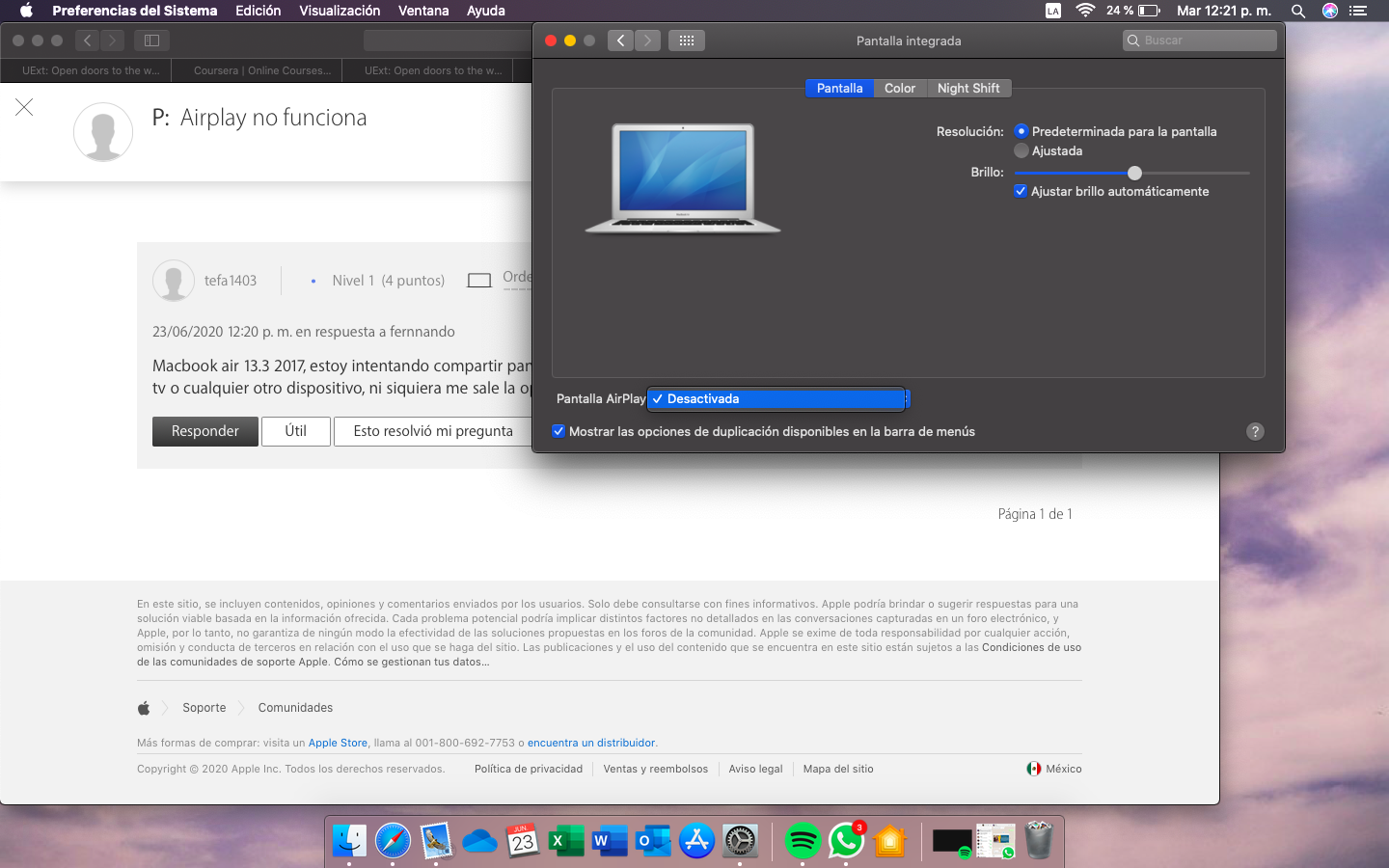Toggle the mirroring options in menu bar checkbox

coord(558,431)
